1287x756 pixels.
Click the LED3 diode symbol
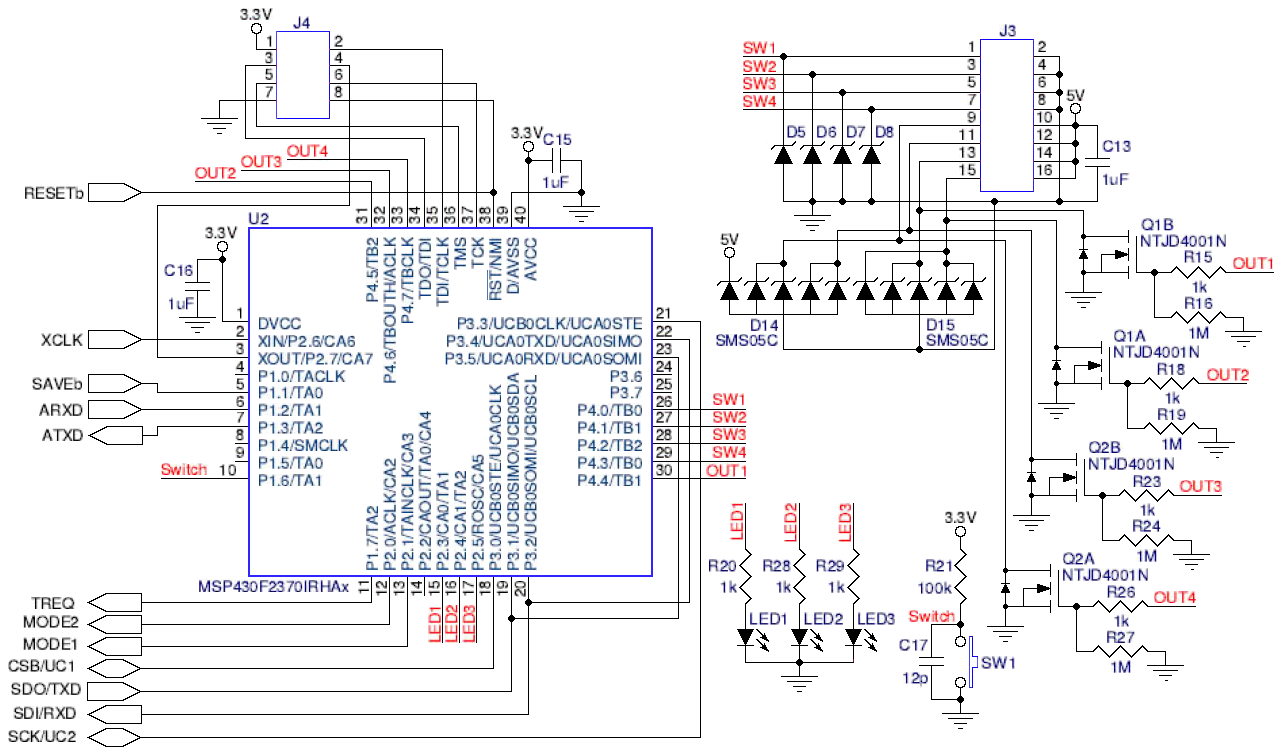(x=855, y=636)
